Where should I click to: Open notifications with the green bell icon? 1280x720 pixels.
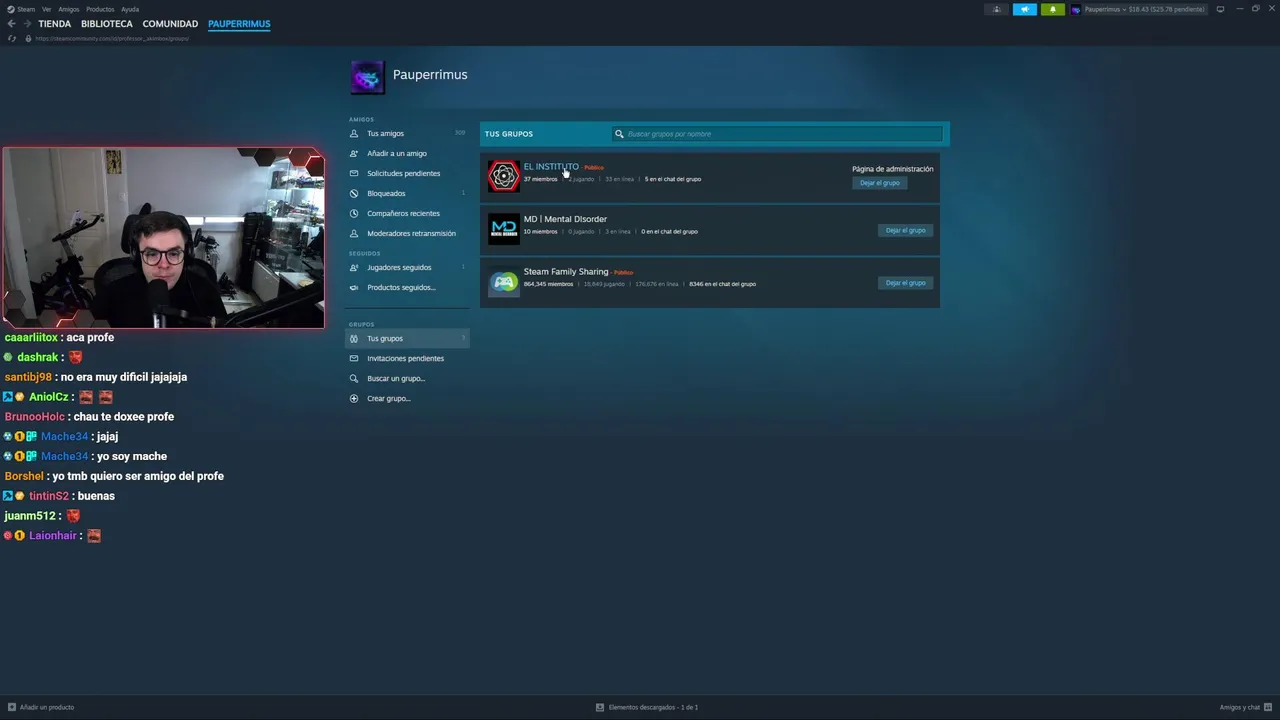(x=1052, y=9)
